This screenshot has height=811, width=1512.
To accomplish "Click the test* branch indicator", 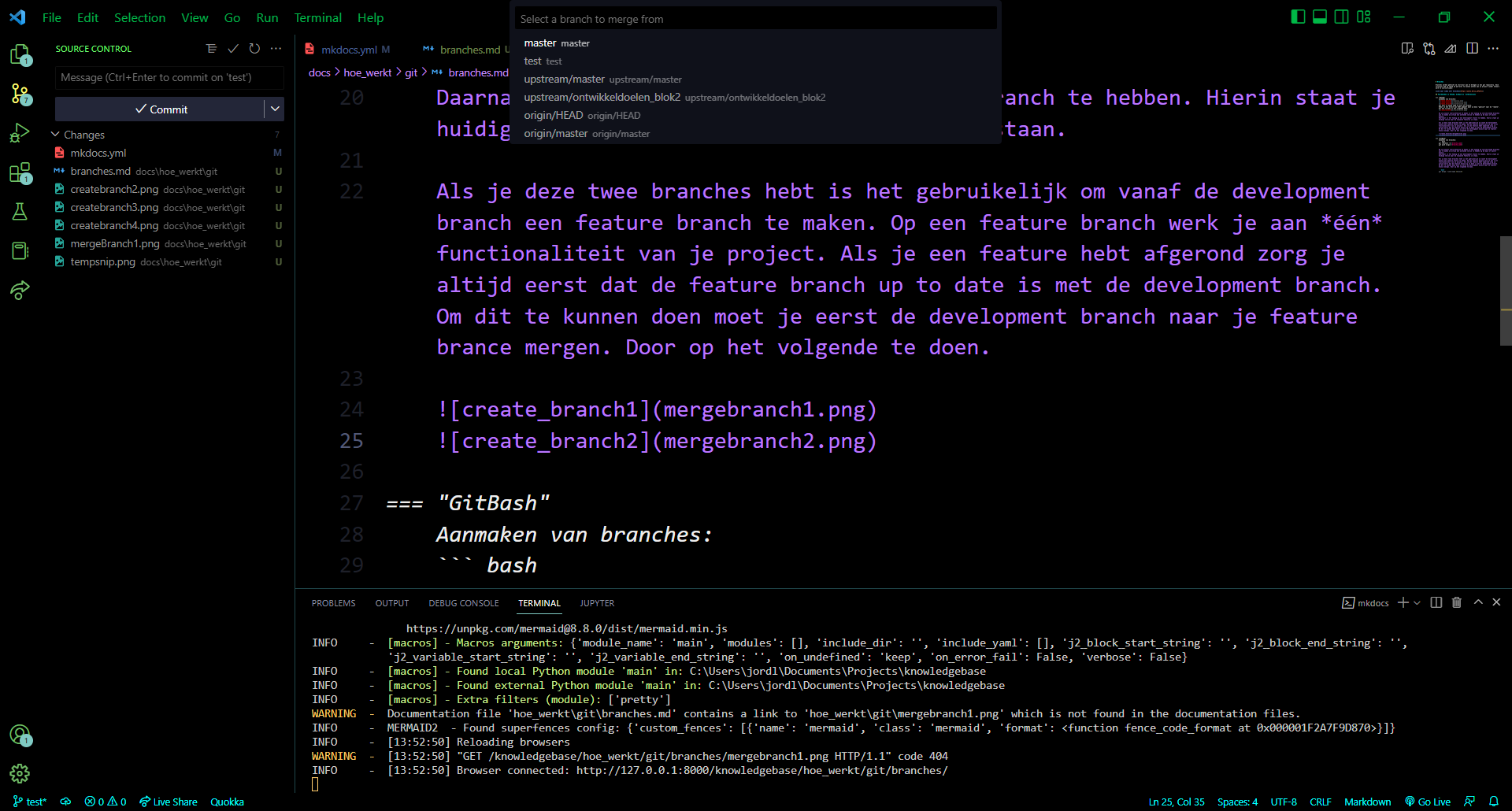I will (30, 802).
